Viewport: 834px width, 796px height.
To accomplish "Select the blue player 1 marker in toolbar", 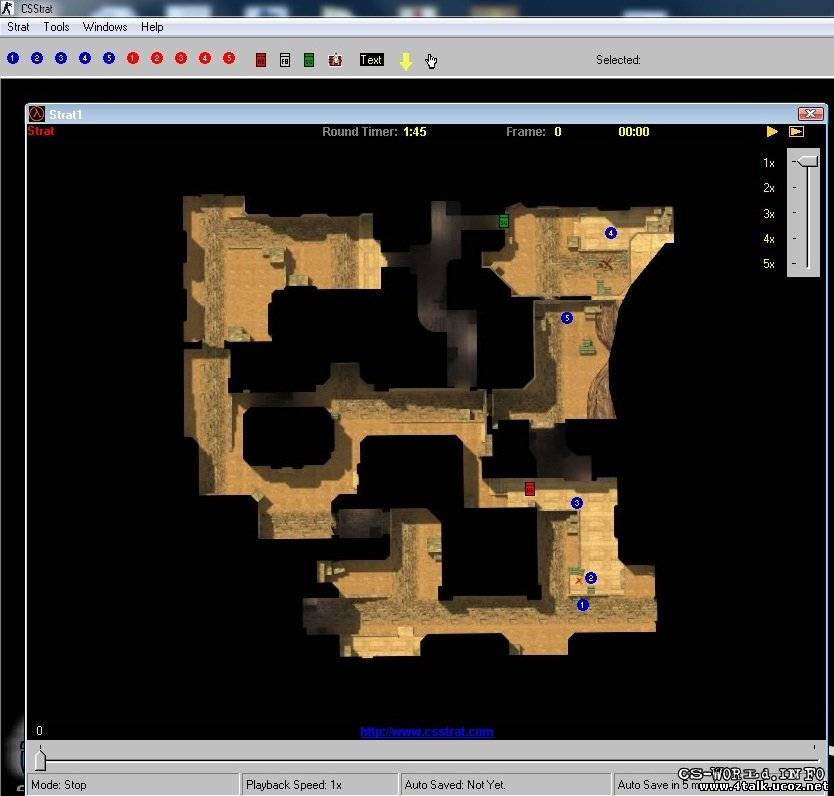I will coord(13,59).
